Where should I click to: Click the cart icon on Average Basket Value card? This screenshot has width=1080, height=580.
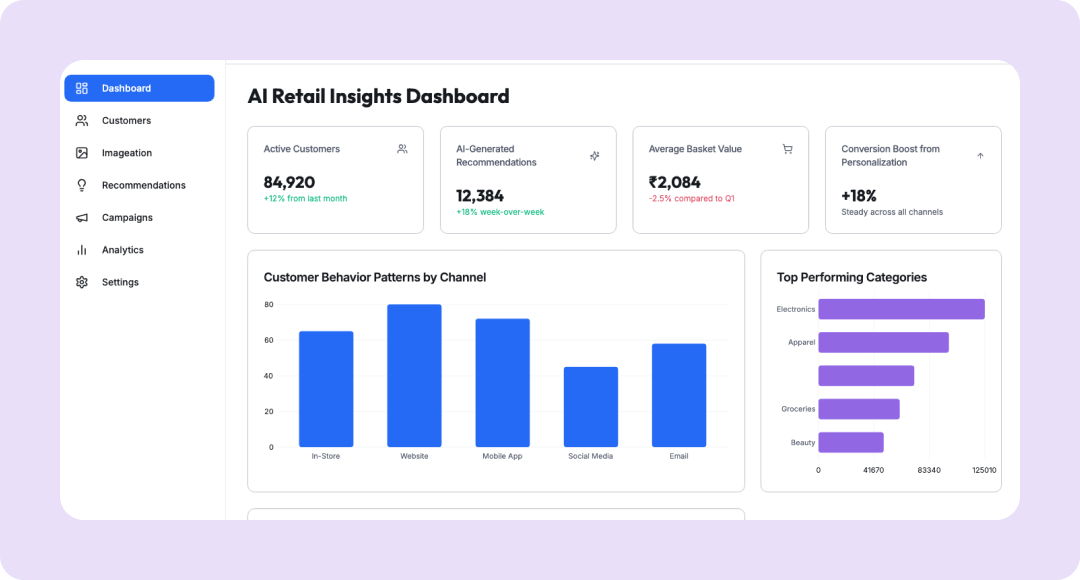click(x=787, y=149)
